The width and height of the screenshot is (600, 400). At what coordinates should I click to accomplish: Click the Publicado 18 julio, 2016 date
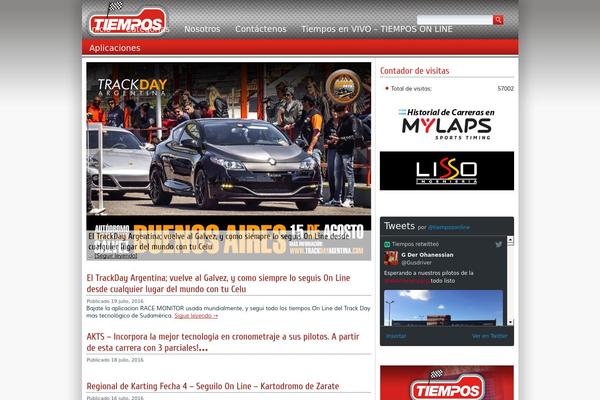(x=115, y=360)
